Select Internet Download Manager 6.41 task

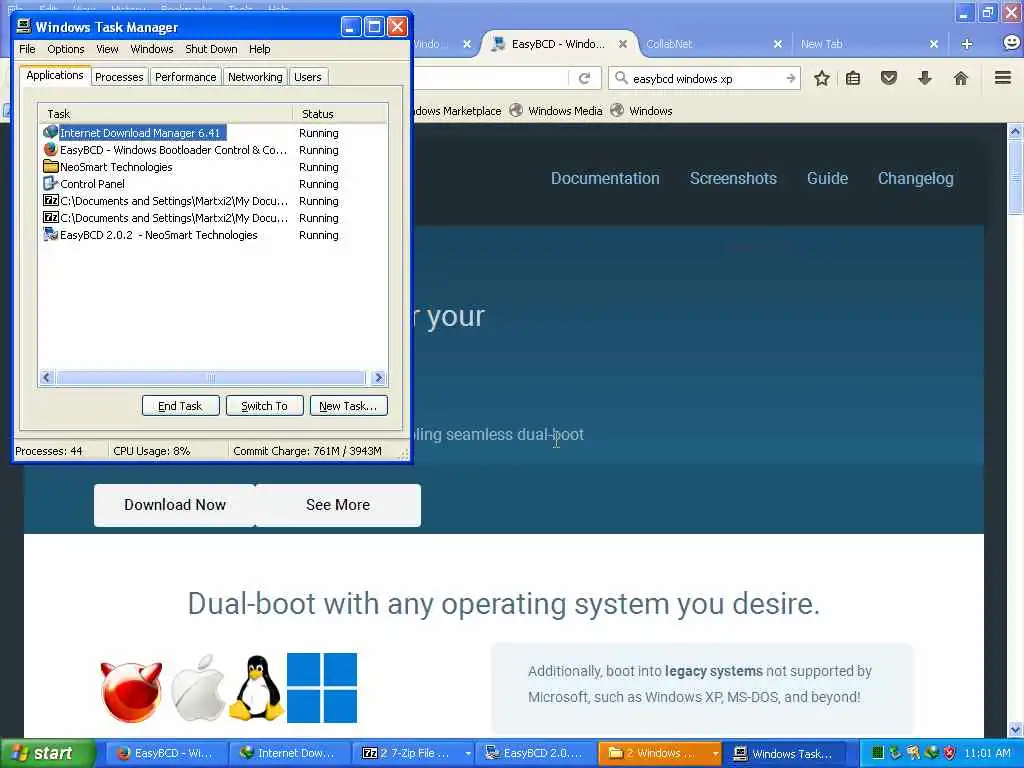212,133
